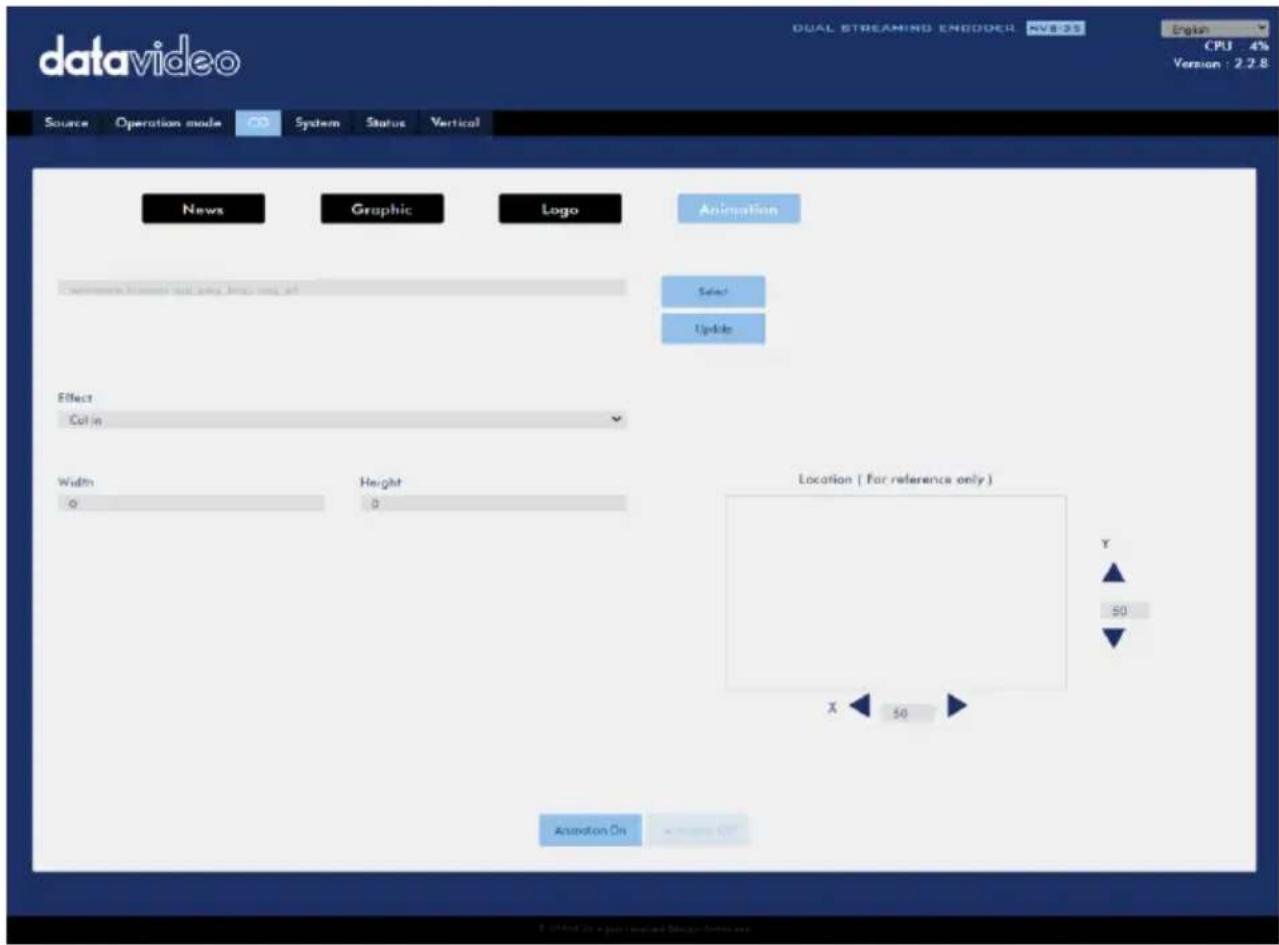Increase Y position with the up arrow
The height and width of the screenshot is (945, 1279).
[x=1114, y=574]
